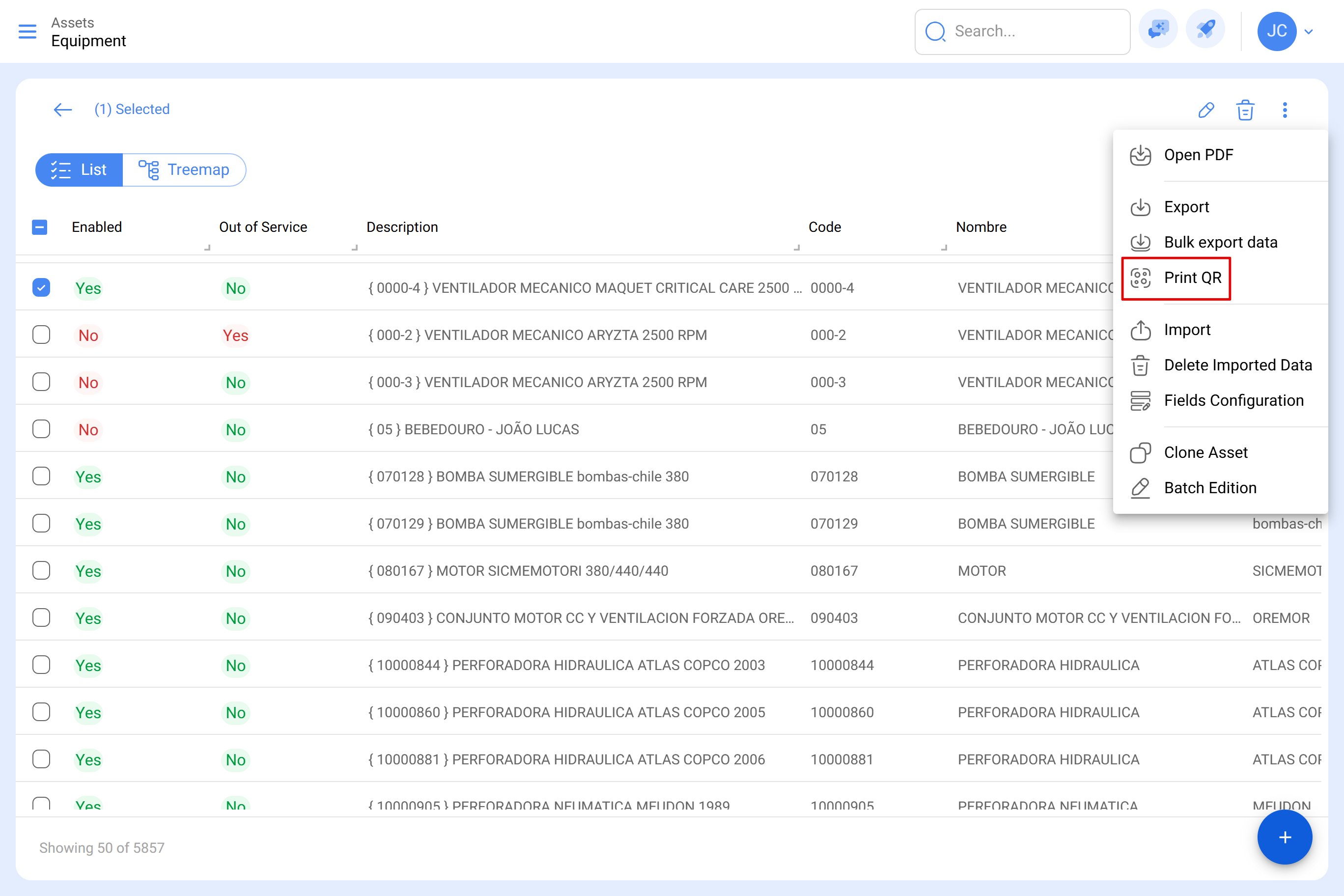The image size is (1344, 896).
Task: Click the Enabled column header
Action: pyautogui.click(x=97, y=227)
